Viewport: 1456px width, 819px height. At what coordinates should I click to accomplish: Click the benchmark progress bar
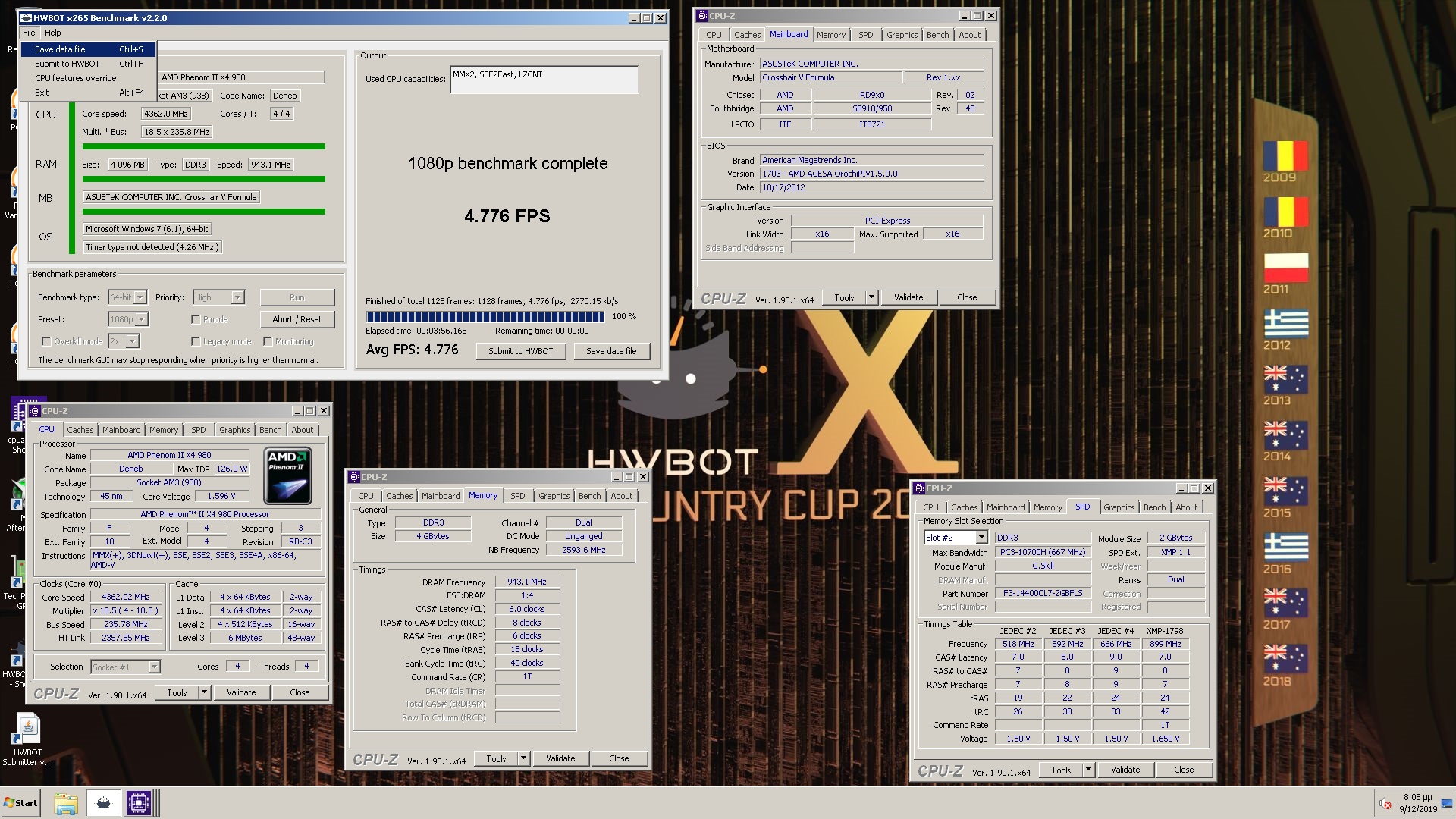(x=485, y=317)
